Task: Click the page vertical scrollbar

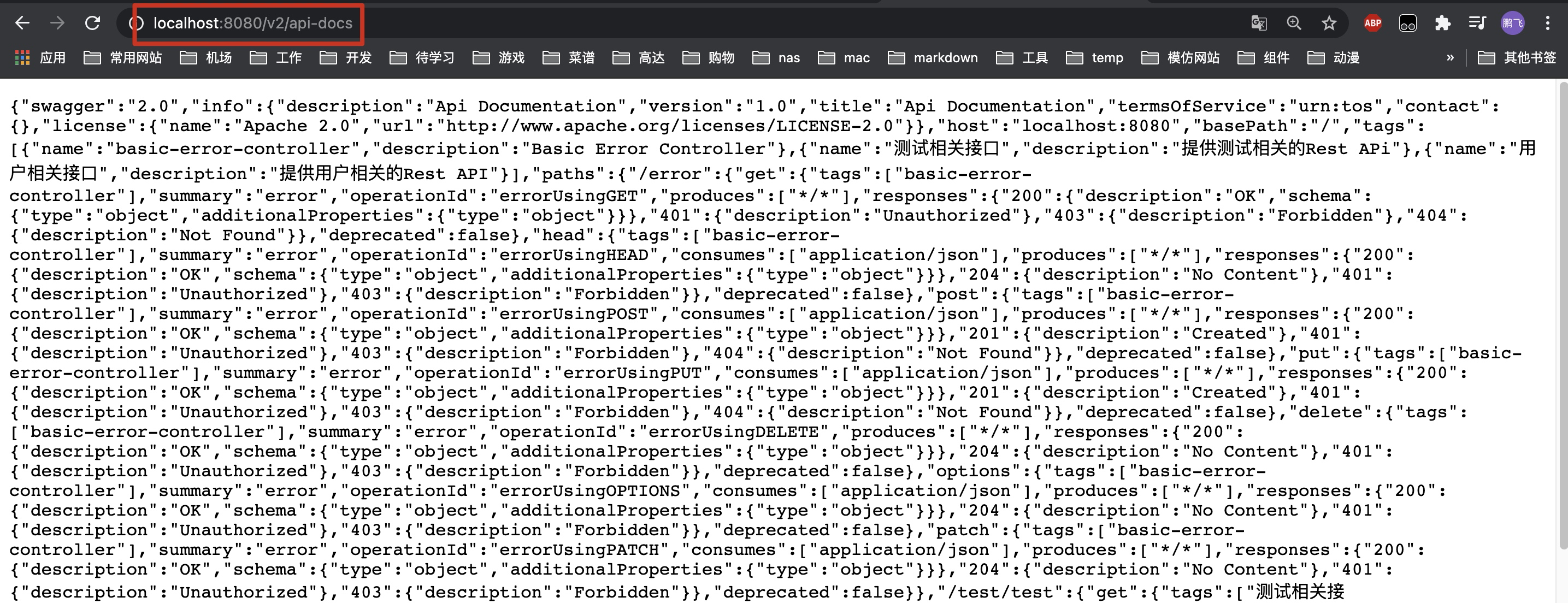Action: (1563, 316)
